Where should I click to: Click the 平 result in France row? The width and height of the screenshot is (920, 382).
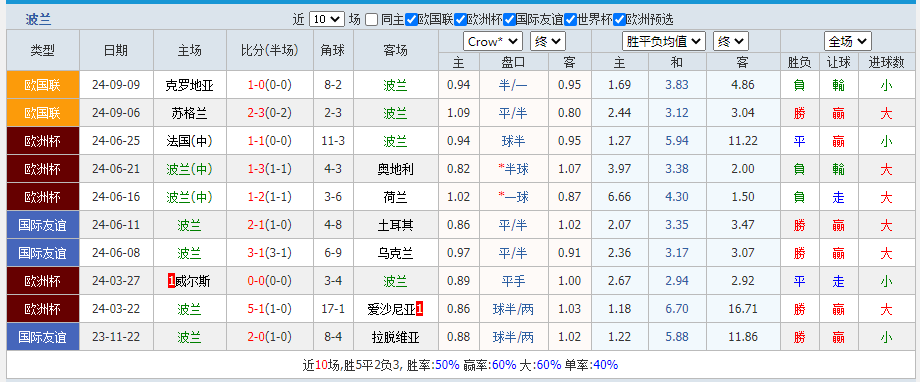[x=799, y=141]
